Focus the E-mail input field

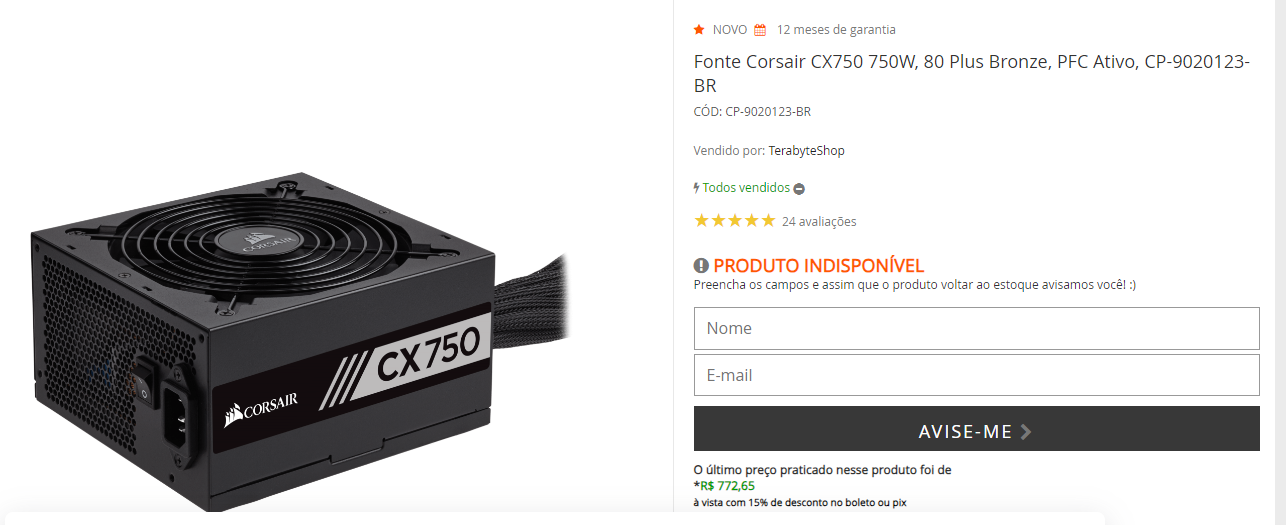coord(976,375)
